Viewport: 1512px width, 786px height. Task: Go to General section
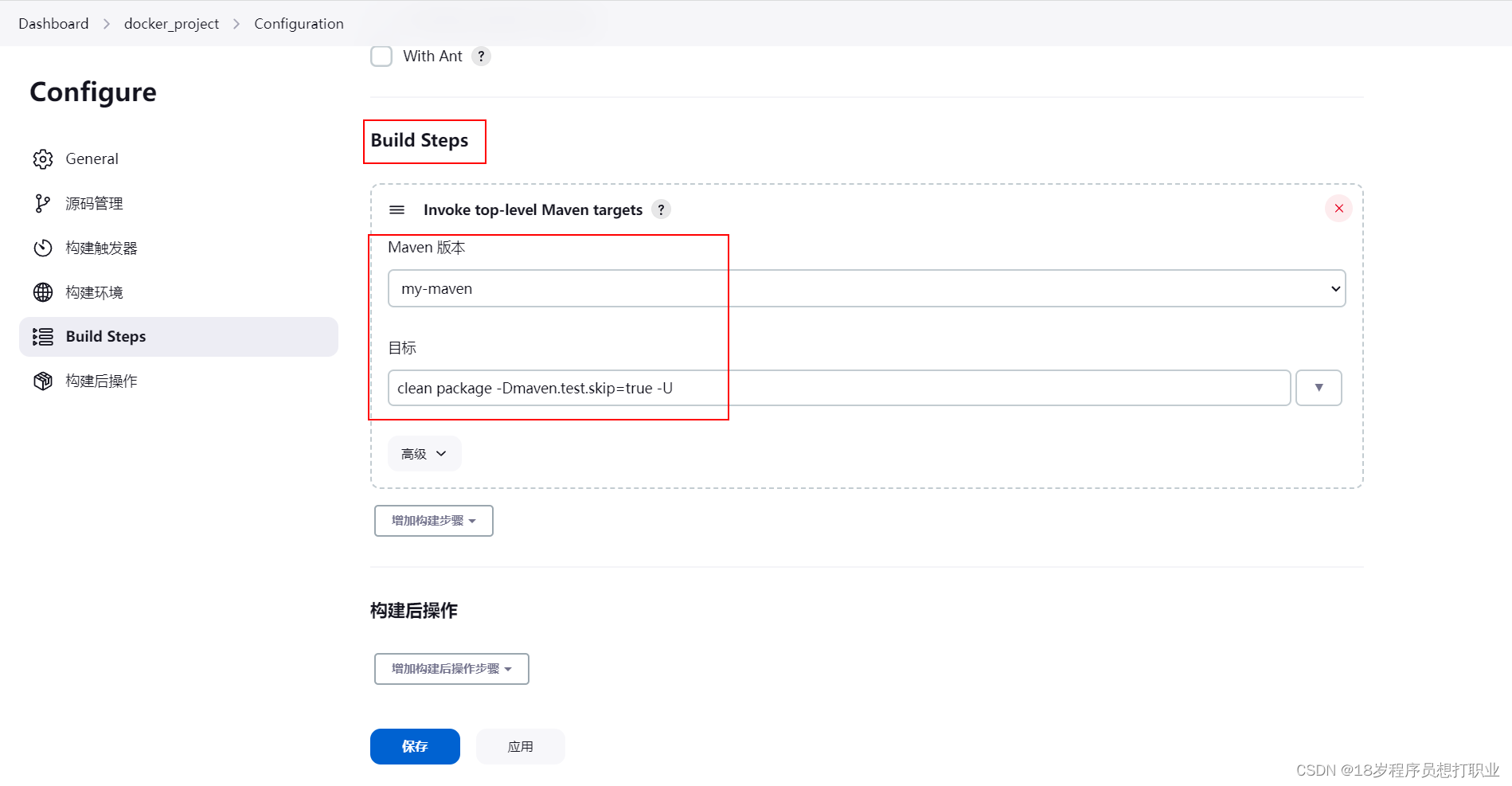(x=178, y=159)
